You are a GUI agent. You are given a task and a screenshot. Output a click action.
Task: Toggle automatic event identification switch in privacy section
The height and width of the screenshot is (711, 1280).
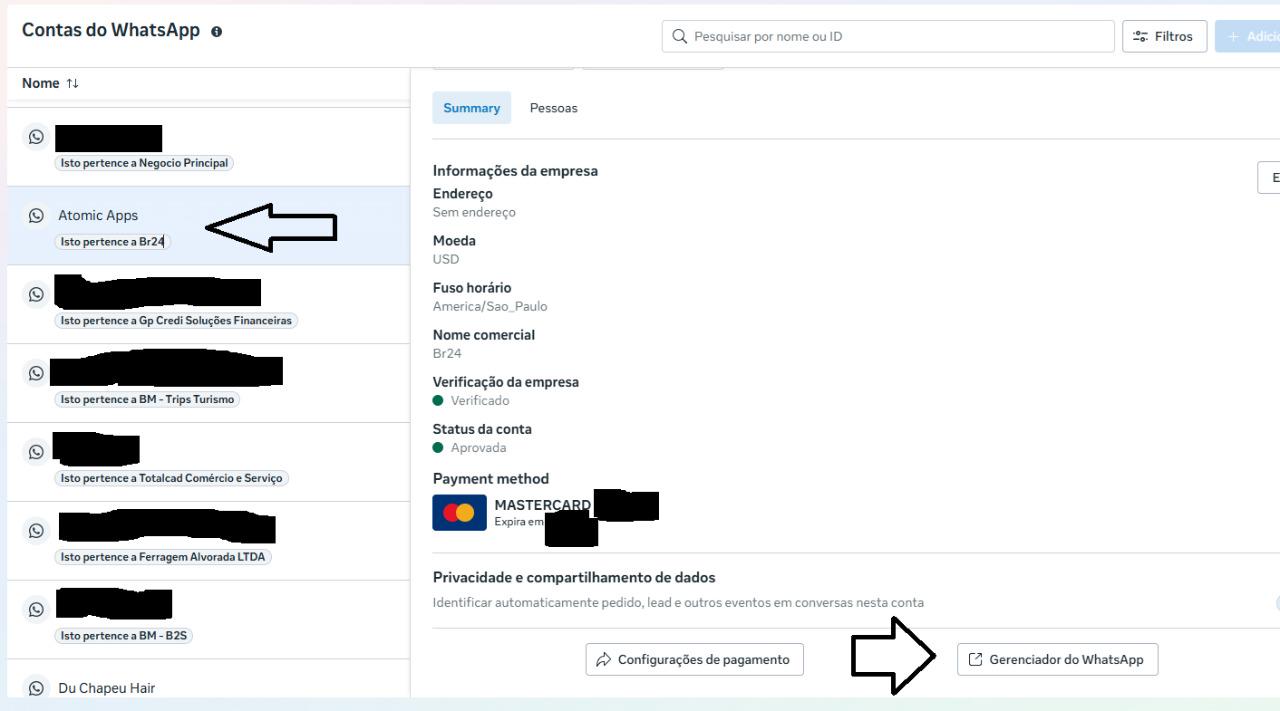pyautogui.click(x=1276, y=602)
